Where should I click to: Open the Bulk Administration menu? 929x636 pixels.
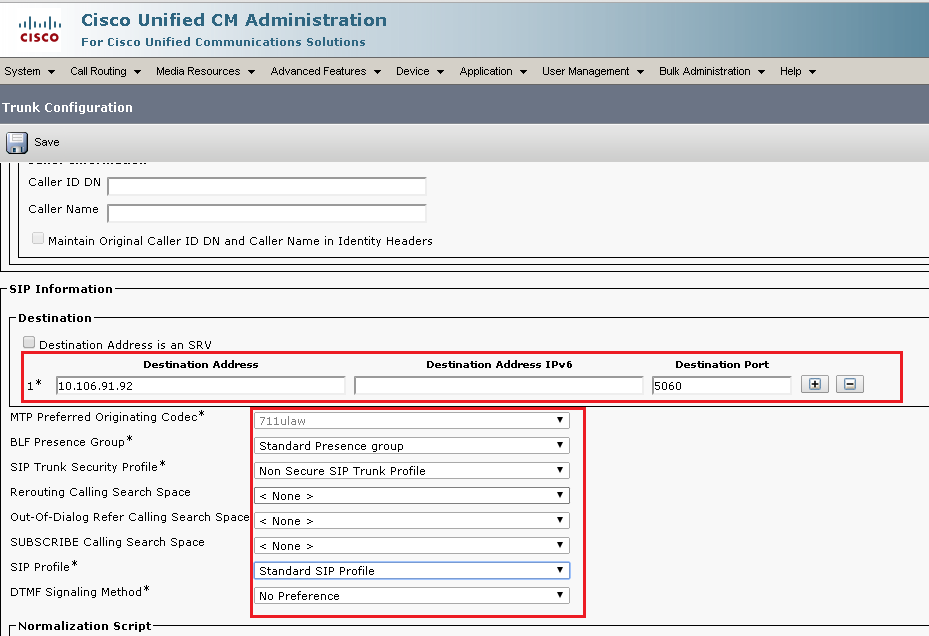point(712,71)
